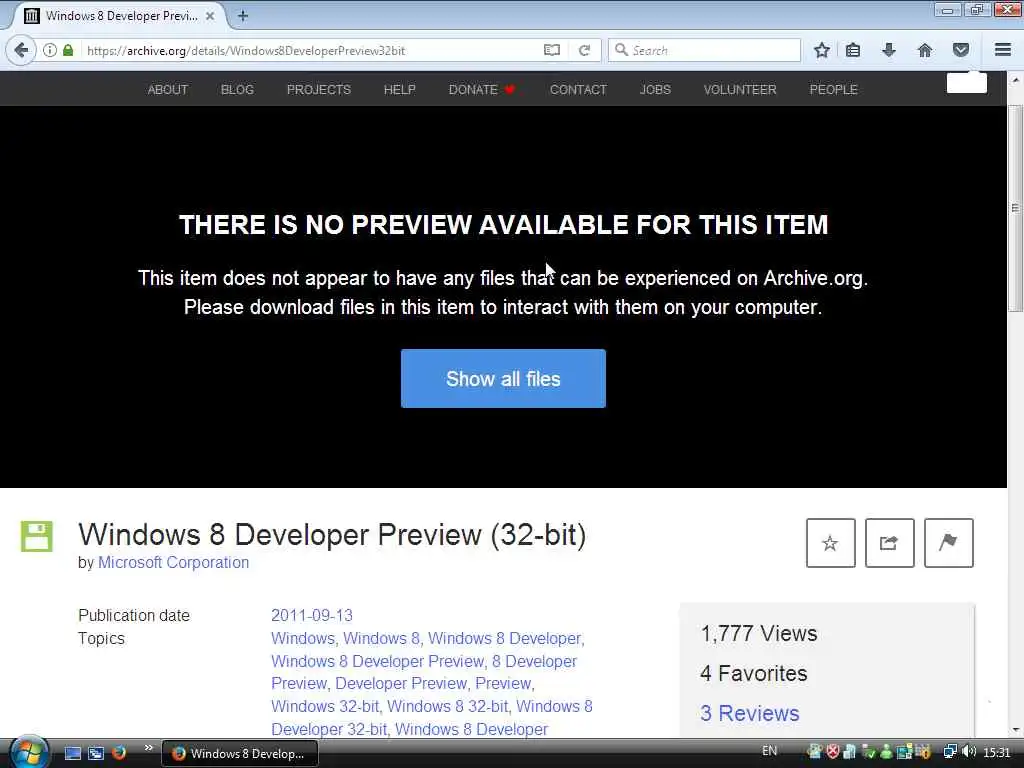Favorite this item with star button
This screenshot has width=1024, height=768.
pos(830,543)
